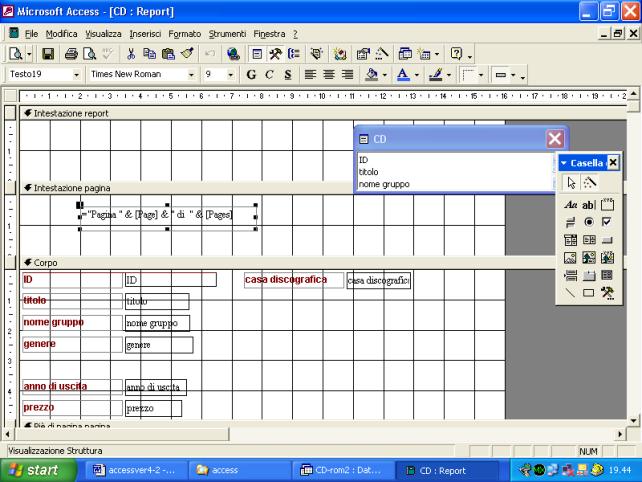Select the page number expression text box
The image size is (642, 482).
click(168, 216)
